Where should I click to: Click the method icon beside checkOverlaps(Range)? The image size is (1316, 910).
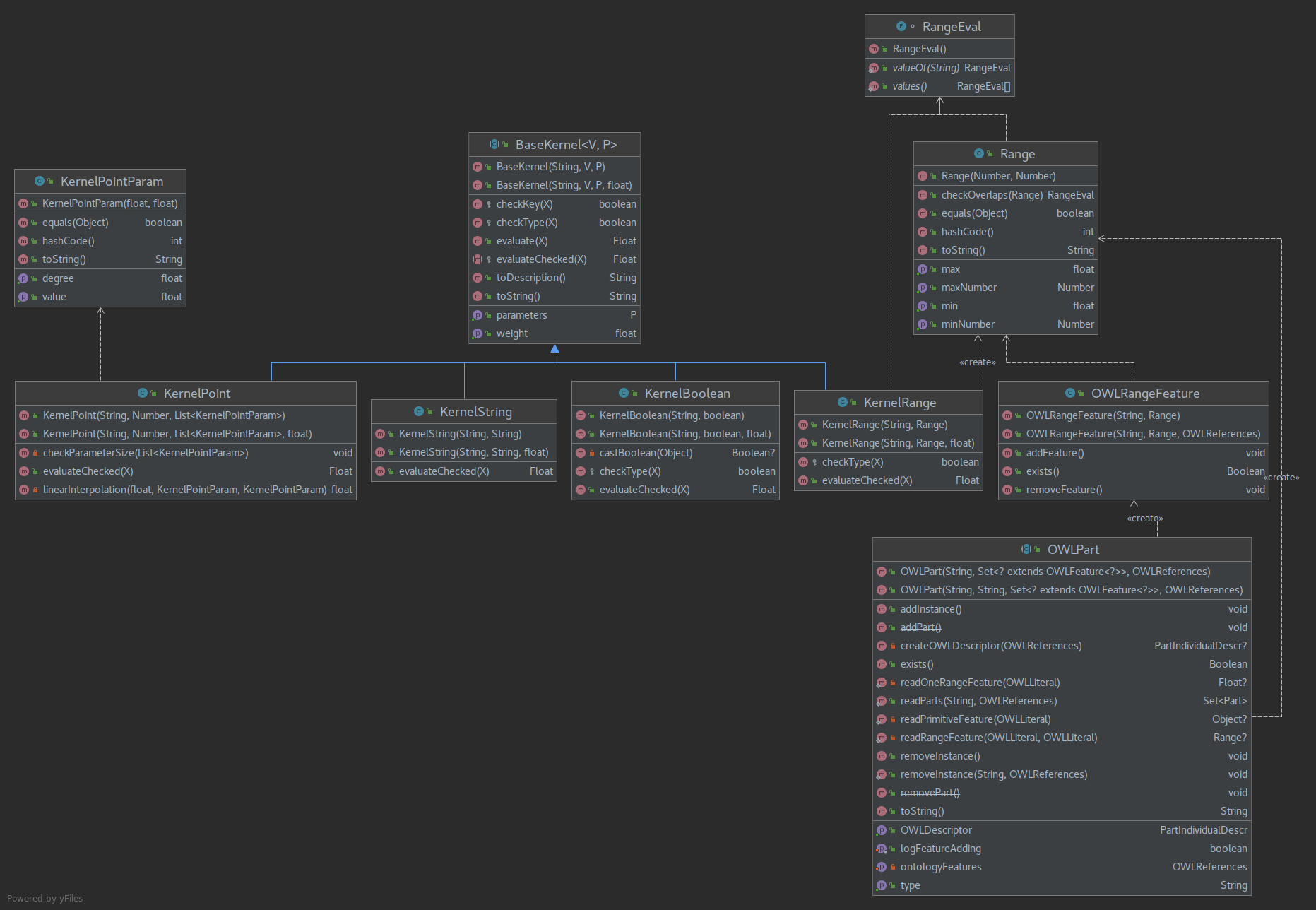coord(923,195)
